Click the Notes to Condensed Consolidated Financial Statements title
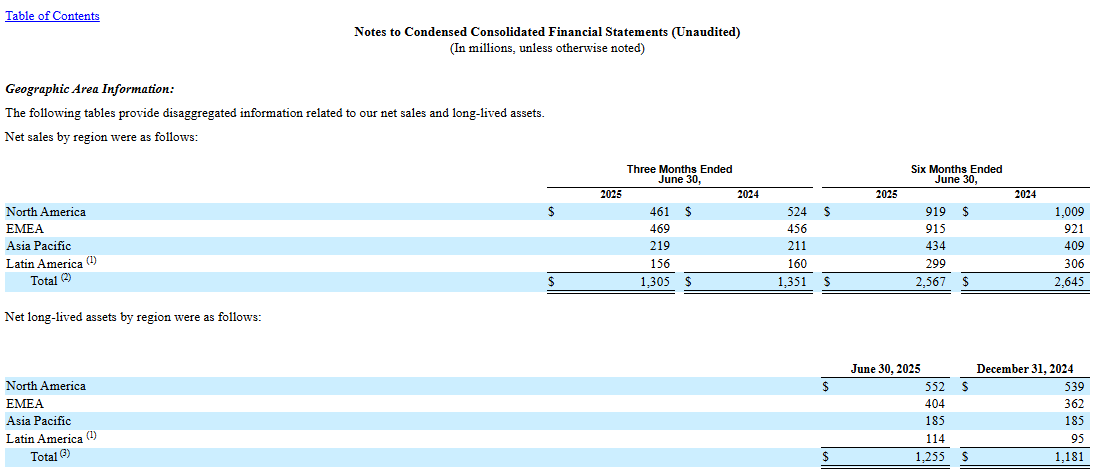The image size is (1103, 476). point(547,32)
